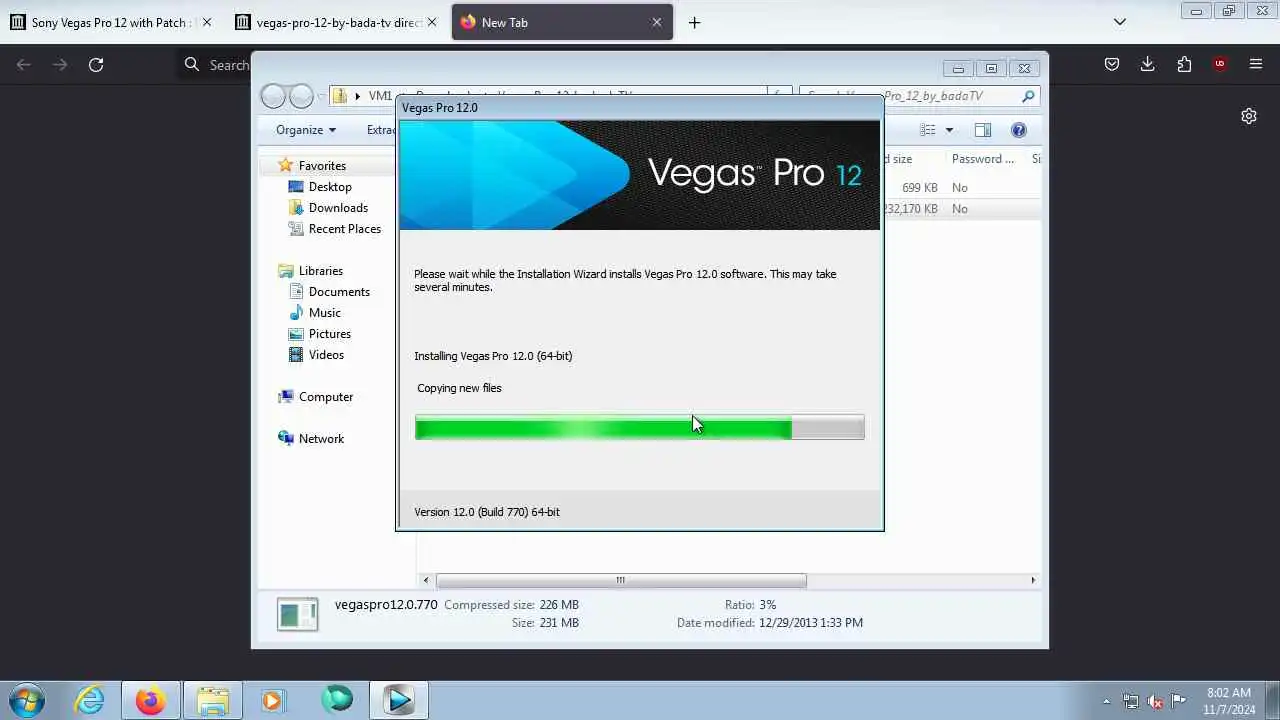Click Explorer forward navigation button

point(301,96)
